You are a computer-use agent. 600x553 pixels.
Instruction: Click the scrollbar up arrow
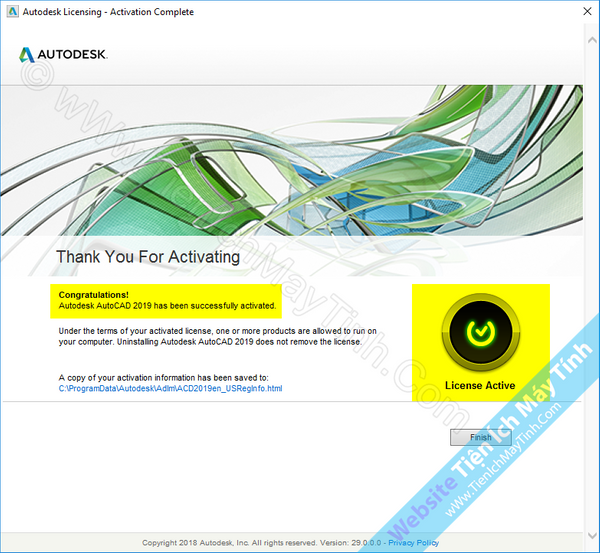(592, 40)
